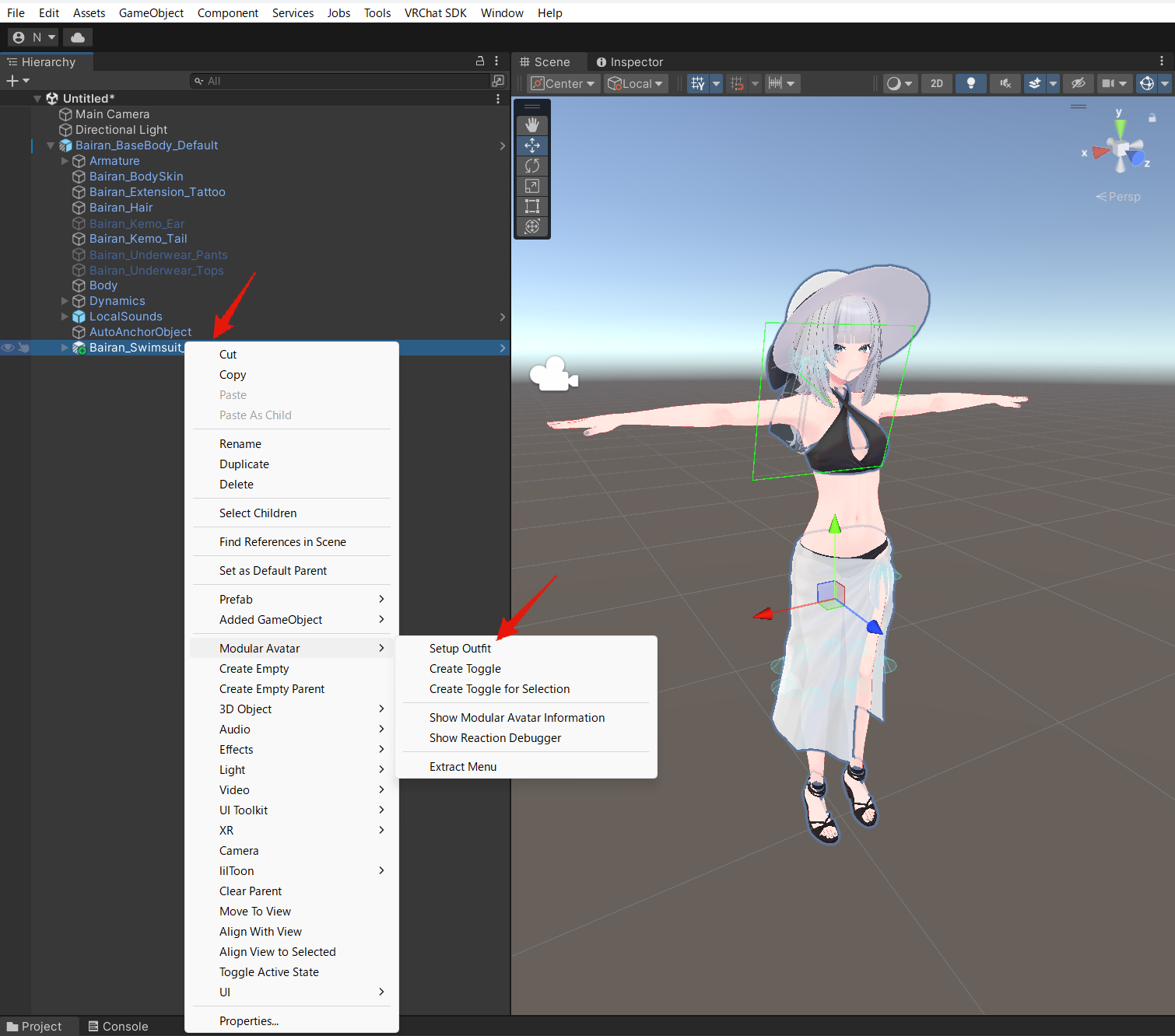Click the Persp projection label
This screenshot has height=1036, width=1175.
[x=1118, y=197]
